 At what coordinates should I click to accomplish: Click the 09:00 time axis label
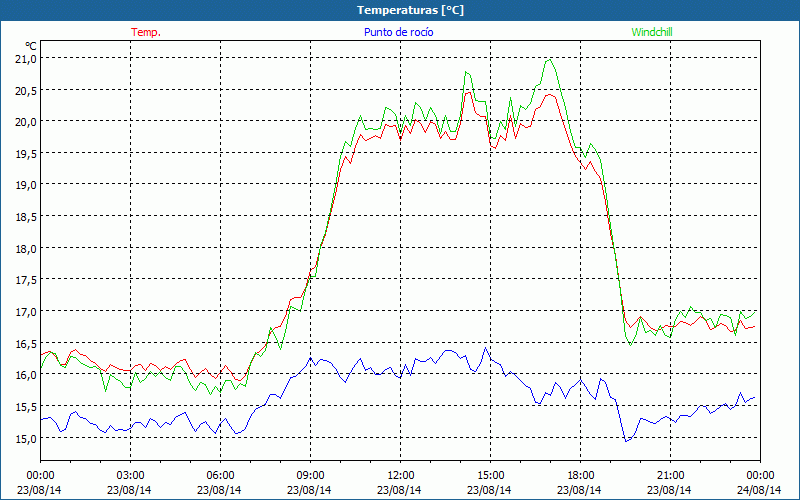(x=310, y=475)
